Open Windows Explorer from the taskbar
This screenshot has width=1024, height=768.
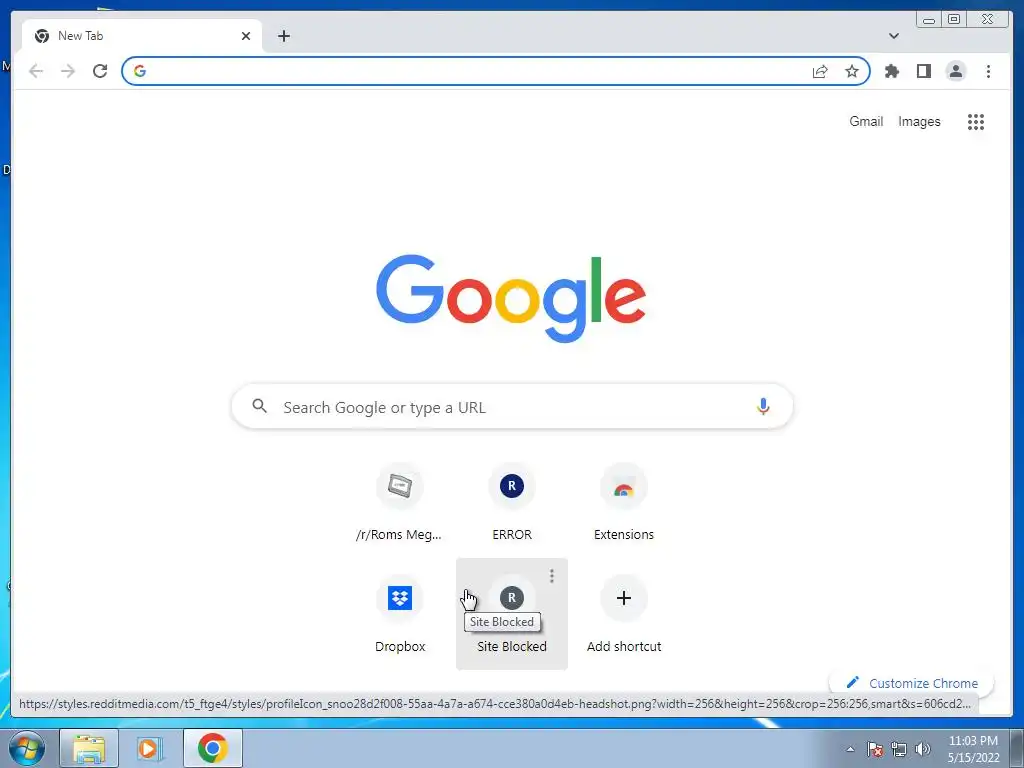click(x=89, y=748)
